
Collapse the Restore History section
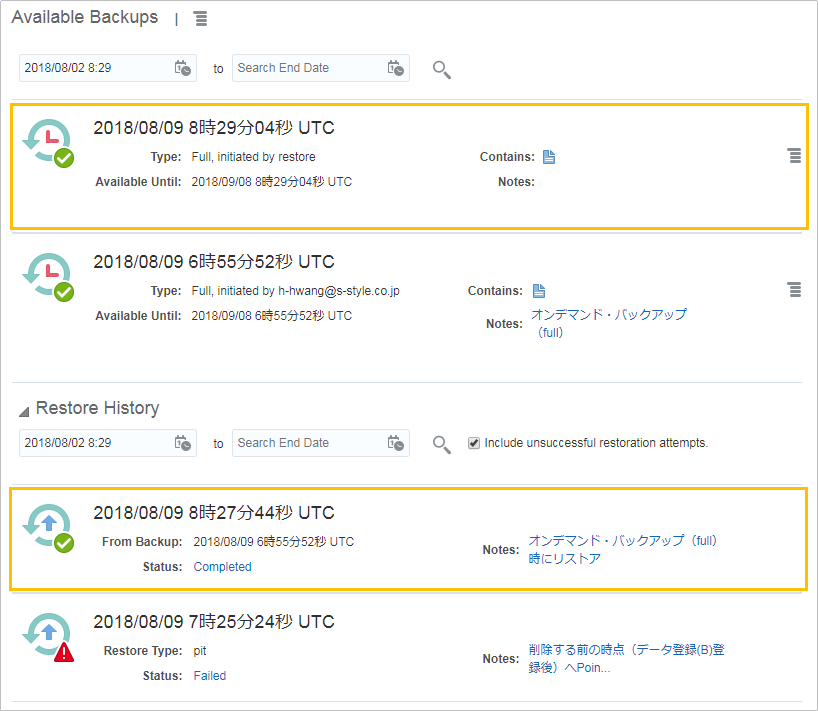tap(24, 412)
